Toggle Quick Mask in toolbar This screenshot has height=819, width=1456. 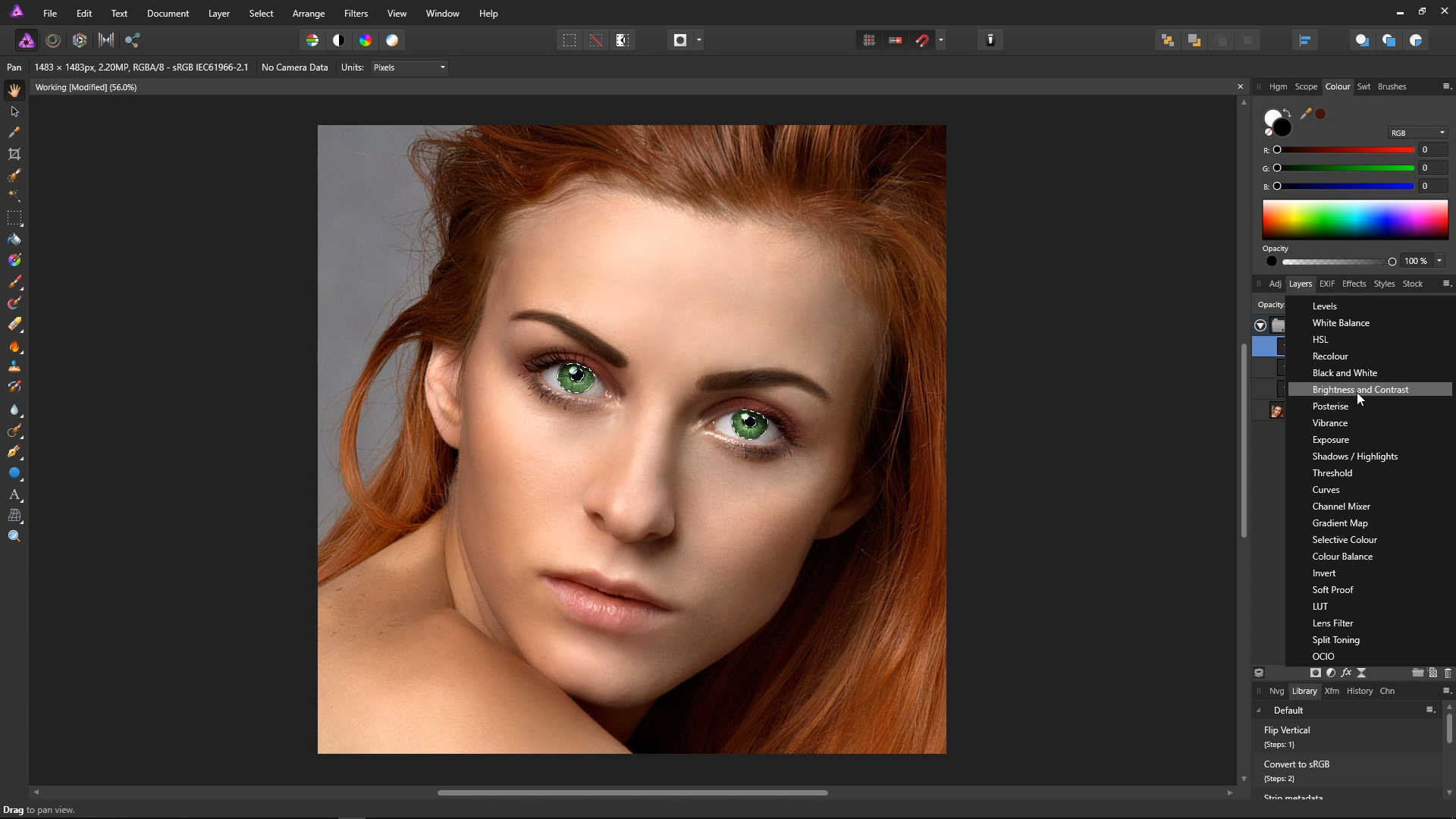click(680, 40)
